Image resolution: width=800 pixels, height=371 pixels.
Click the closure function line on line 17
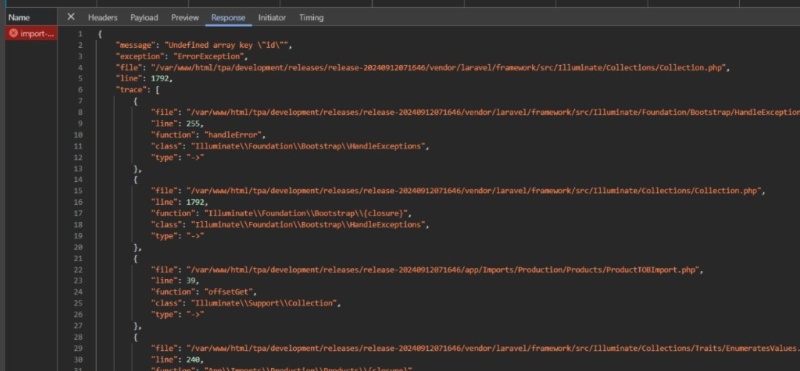pos(281,213)
